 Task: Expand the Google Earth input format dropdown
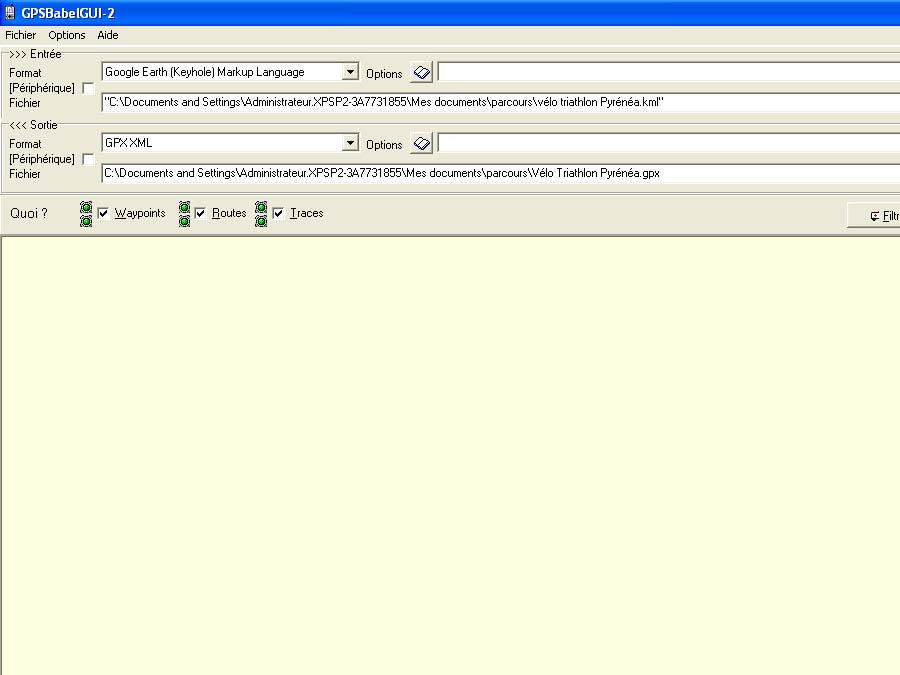pos(350,72)
